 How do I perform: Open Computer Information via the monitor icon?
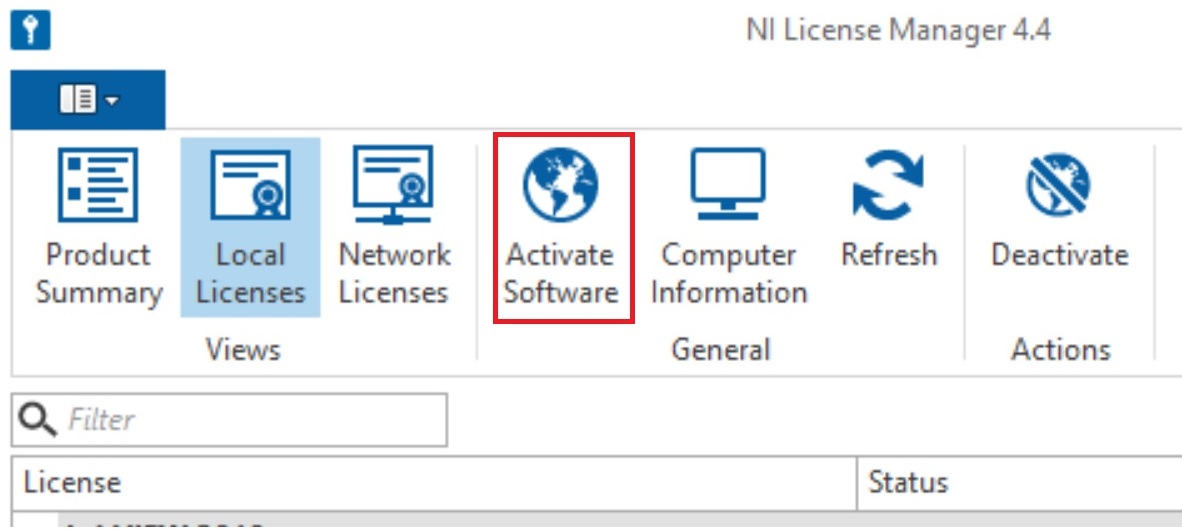tap(728, 226)
